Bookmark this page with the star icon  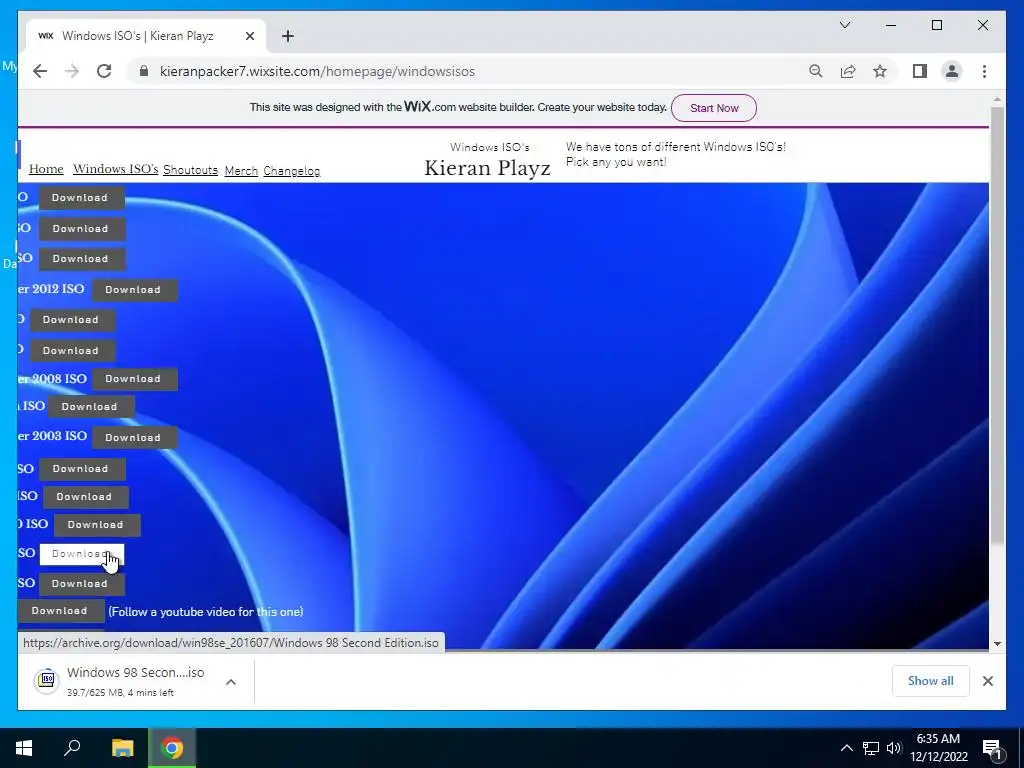tap(880, 71)
